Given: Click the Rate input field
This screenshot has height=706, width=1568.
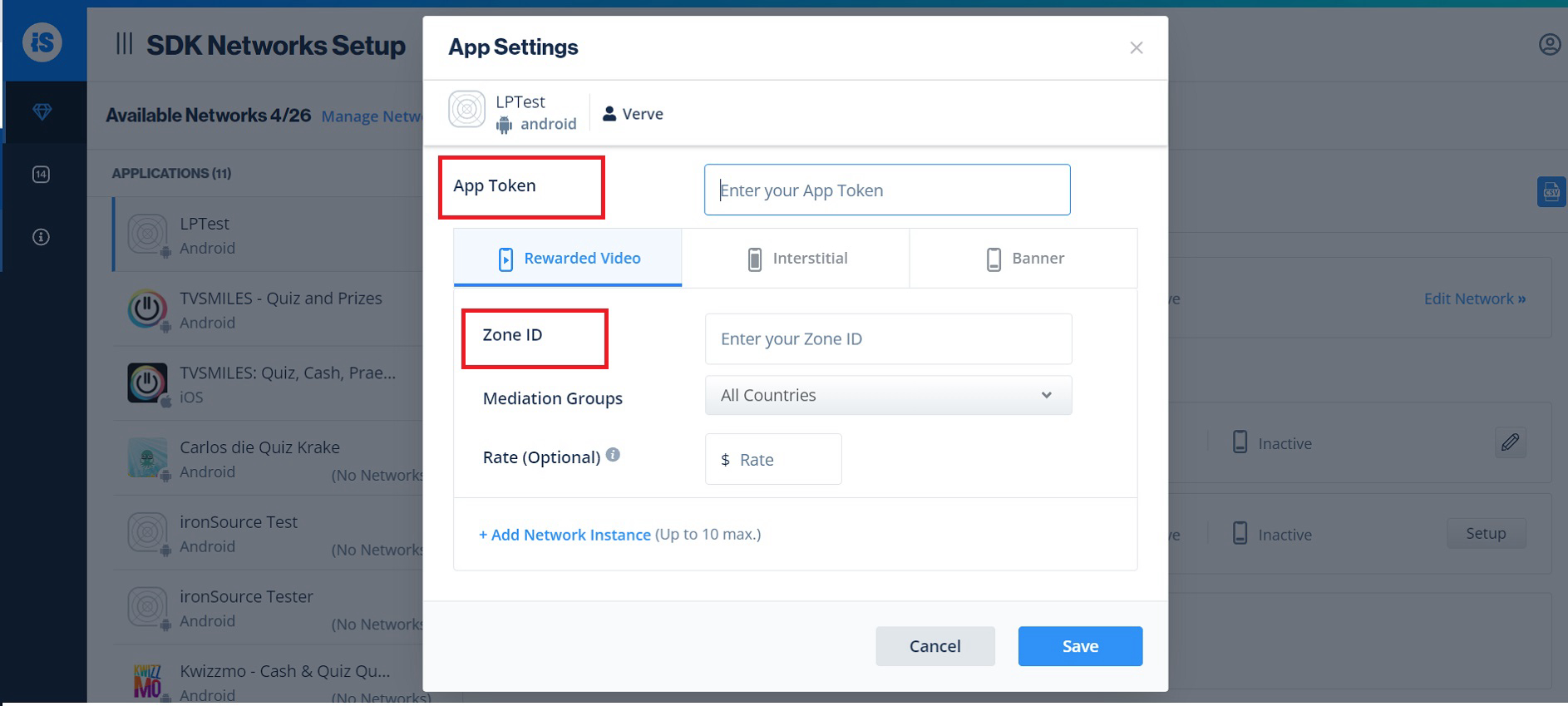Looking at the screenshot, I should [x=773, y=459].
